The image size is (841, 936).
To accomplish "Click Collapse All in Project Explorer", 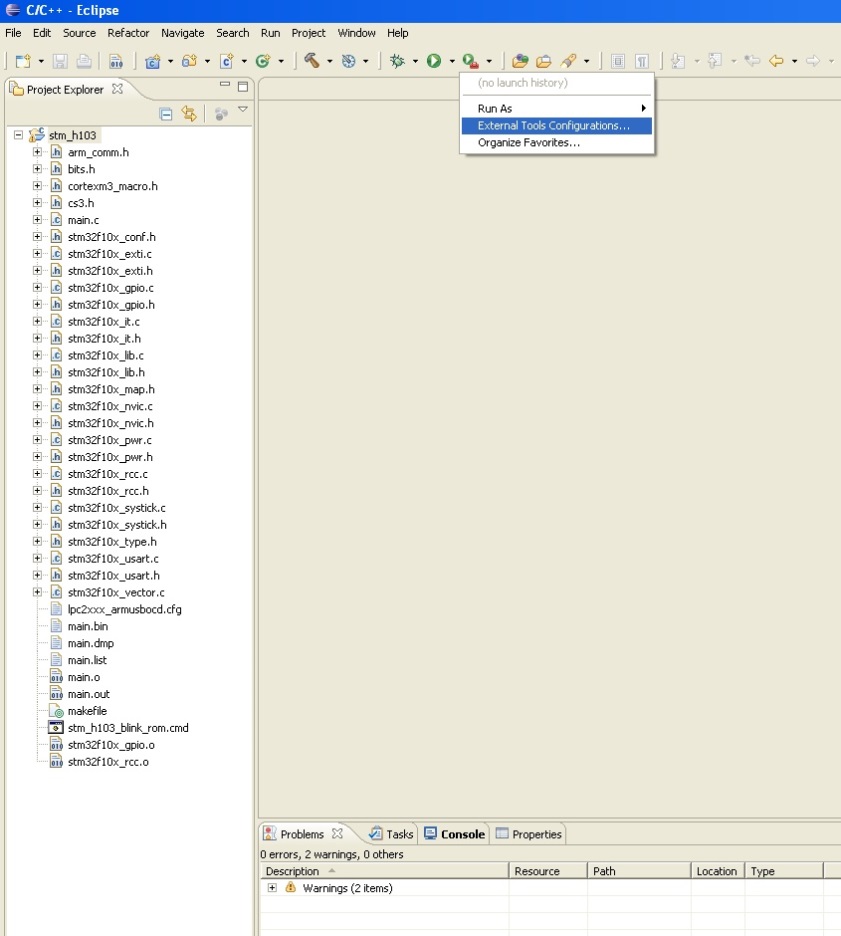I will [167, 114].
